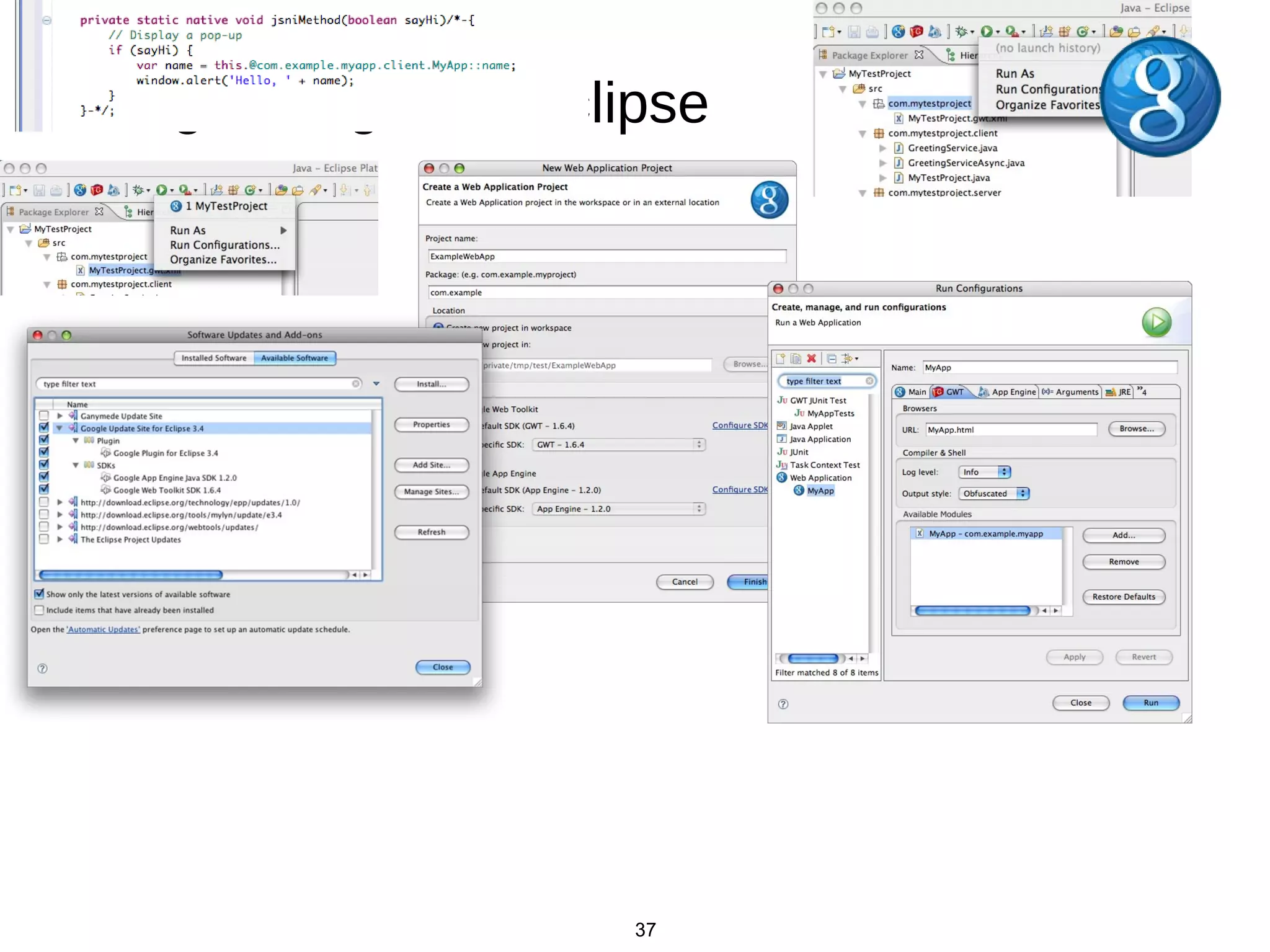
Task: Click the External Tools run icon in the 'no launch history' window
Action: 1011,31
